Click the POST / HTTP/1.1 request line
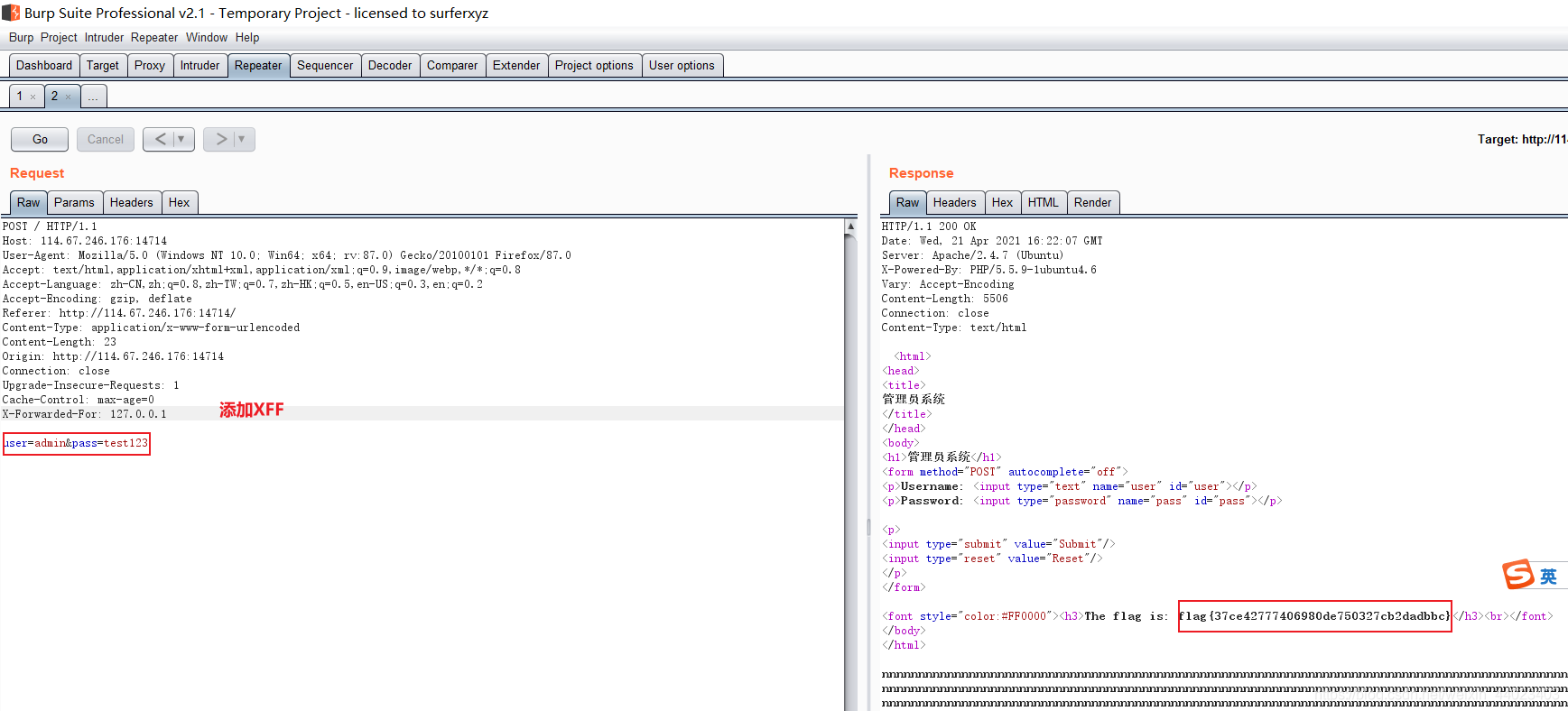Viewport: 1568px width, 711px height. [x=50, y=226]
